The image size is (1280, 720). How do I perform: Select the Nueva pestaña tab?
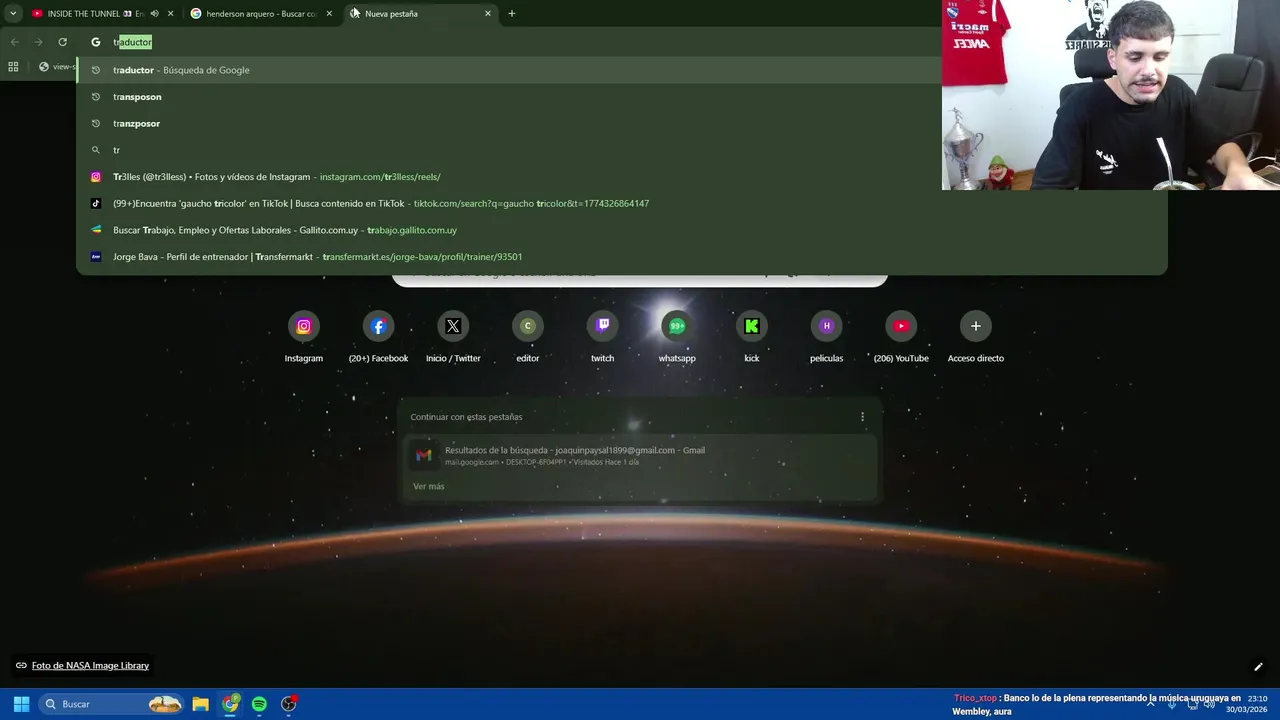tap(420, 14)
